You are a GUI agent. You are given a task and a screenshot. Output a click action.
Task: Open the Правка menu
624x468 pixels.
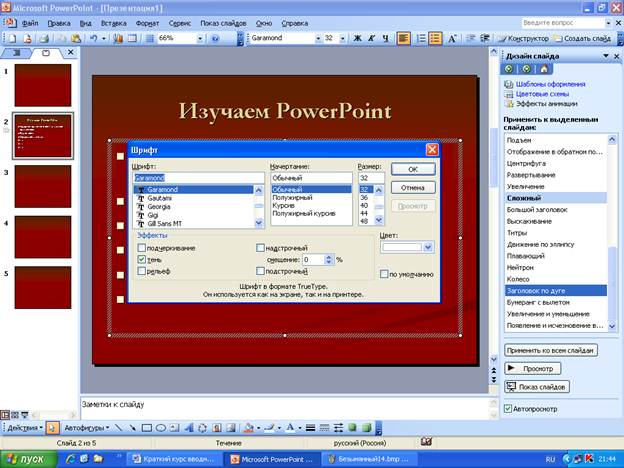point(59,23)
